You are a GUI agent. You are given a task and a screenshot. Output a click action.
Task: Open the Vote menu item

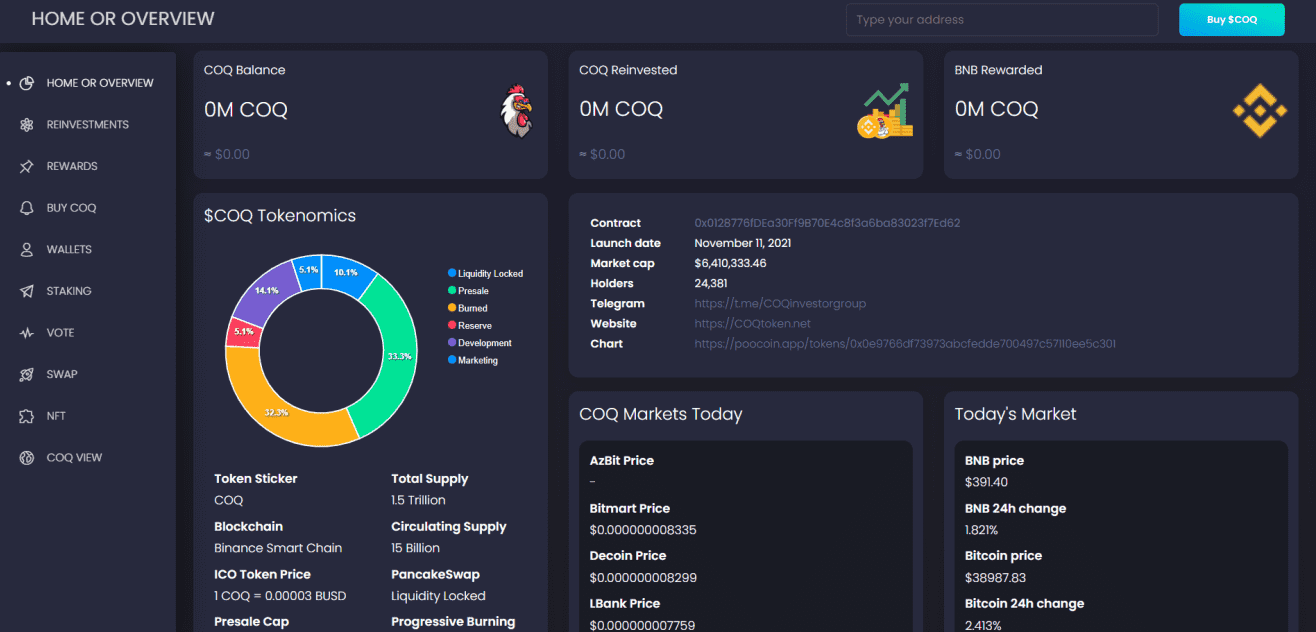pyautogui.click(x=60, y=333)
